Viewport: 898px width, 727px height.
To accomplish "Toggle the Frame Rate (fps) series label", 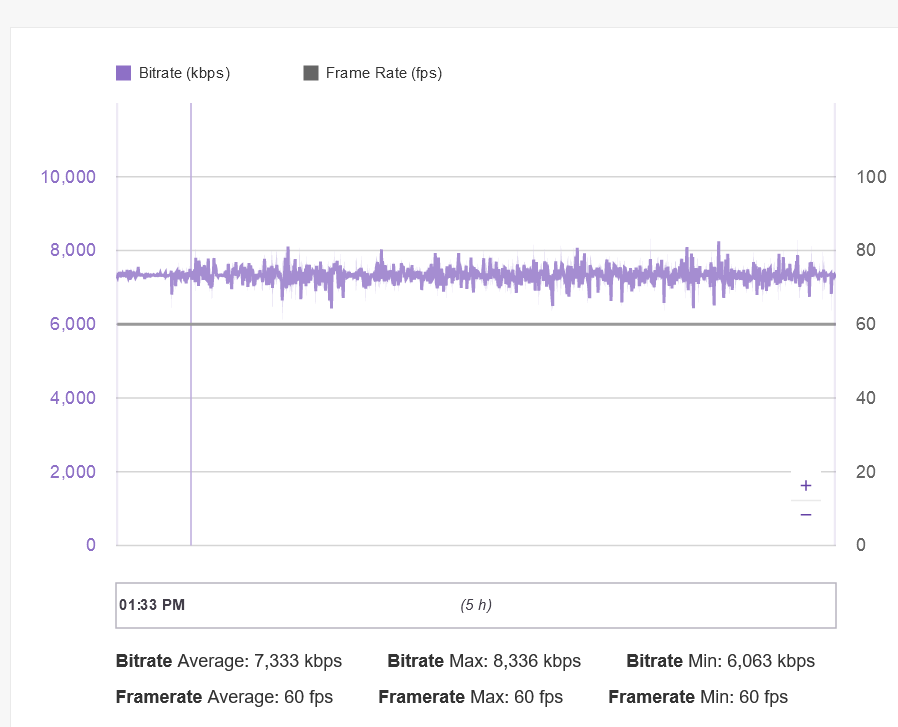I will [383, 73].
